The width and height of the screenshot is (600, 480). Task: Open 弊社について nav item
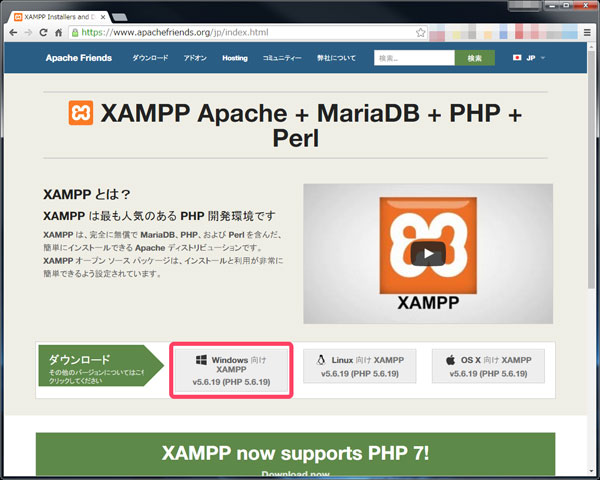336,58
